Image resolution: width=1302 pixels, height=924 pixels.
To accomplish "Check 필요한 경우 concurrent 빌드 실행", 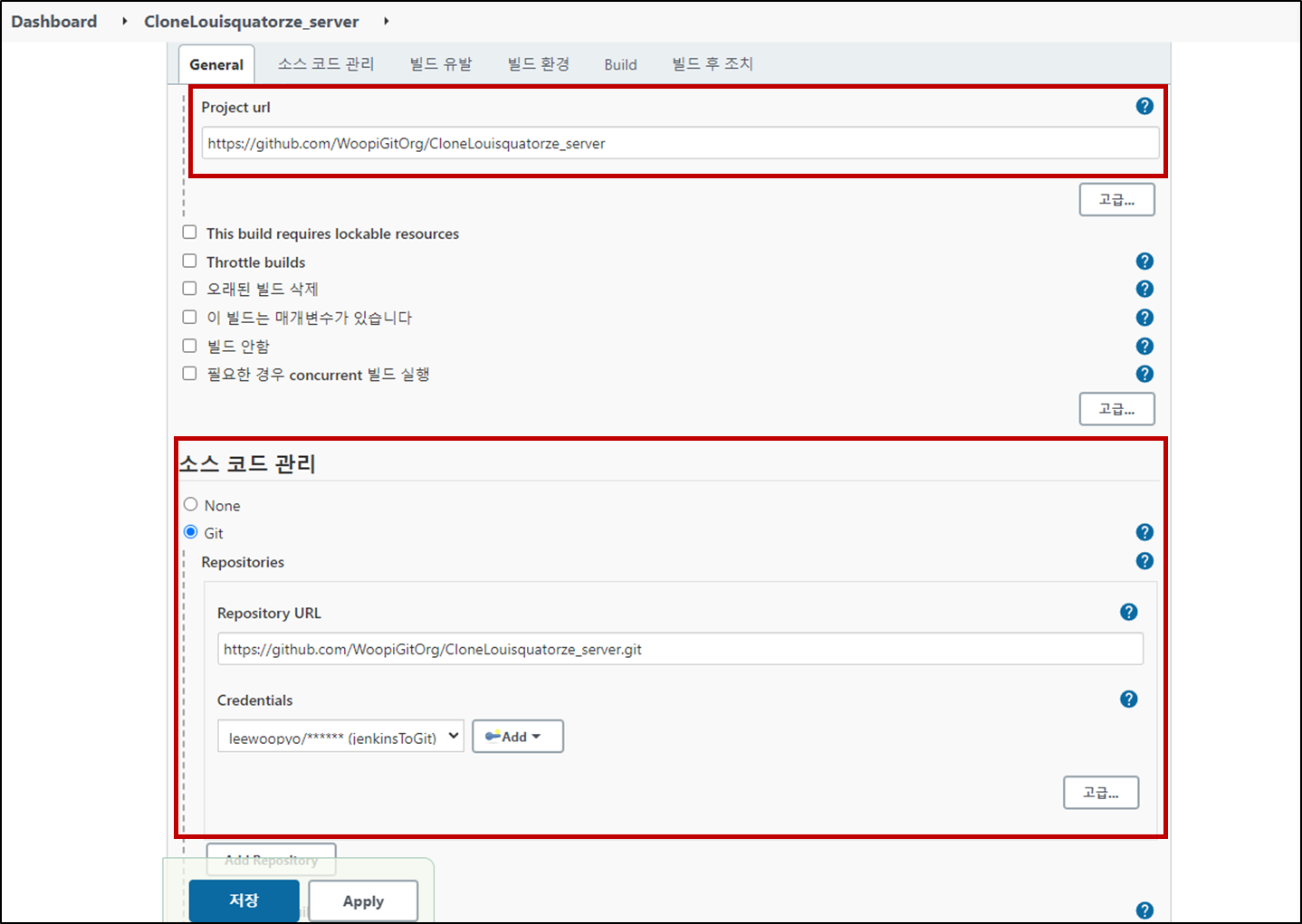I will (189, 373).
